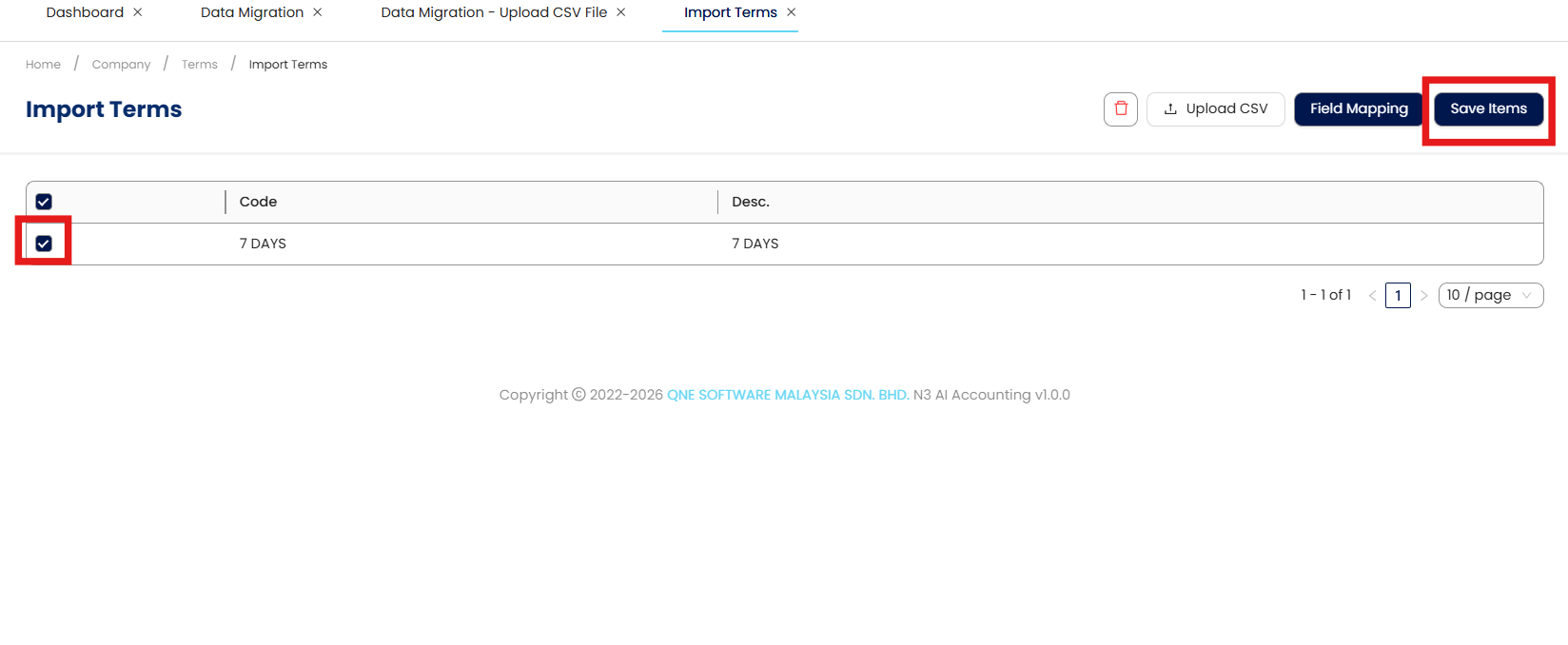Close the Data Migration - Upload CSV File tab
Image resolution: width=1568 pixels, height=645 pixels.
621,12
